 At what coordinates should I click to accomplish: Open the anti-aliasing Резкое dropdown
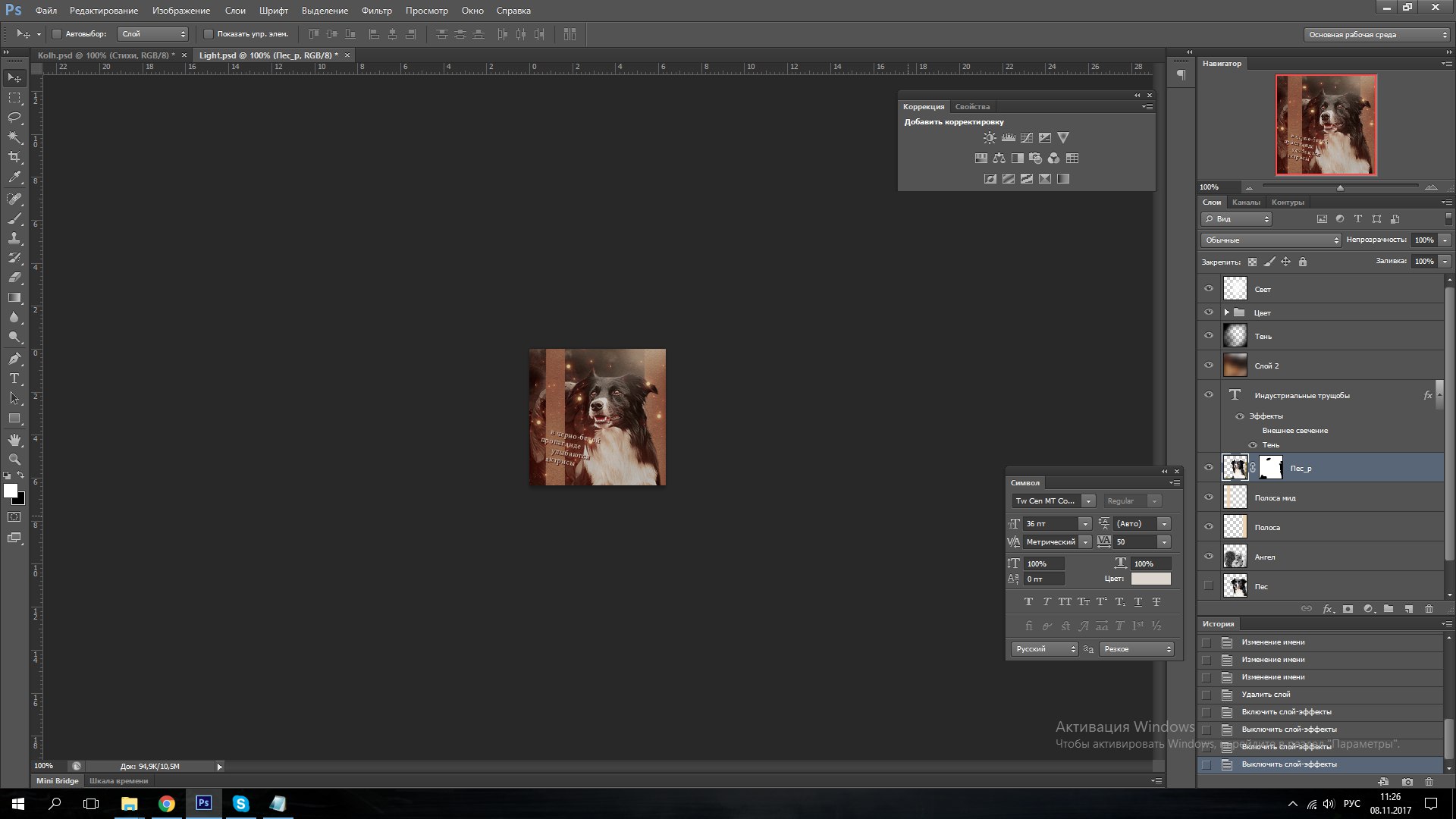[x=1137, y=649]
